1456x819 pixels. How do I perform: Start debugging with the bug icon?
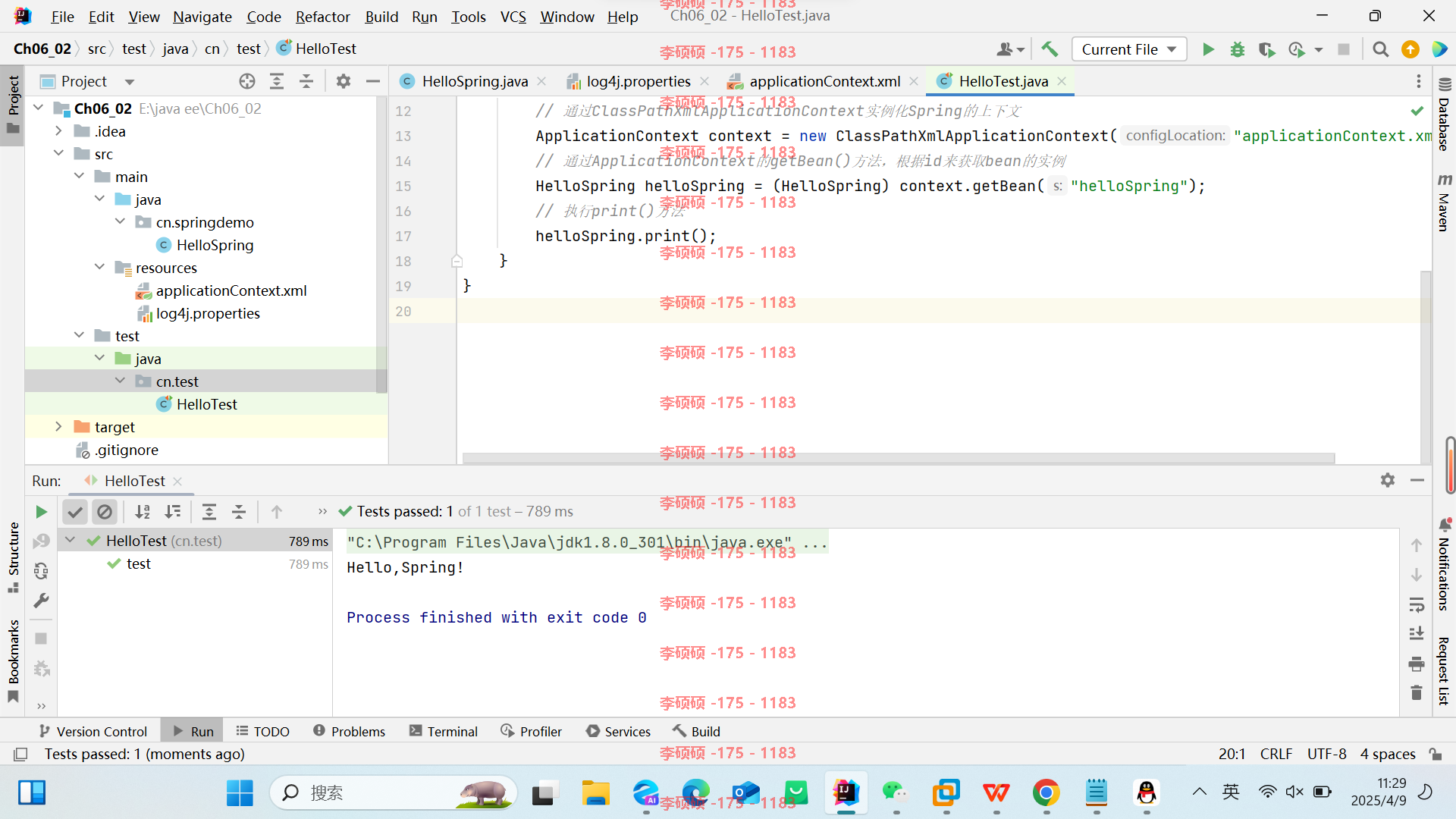[x=1238, y=49]
